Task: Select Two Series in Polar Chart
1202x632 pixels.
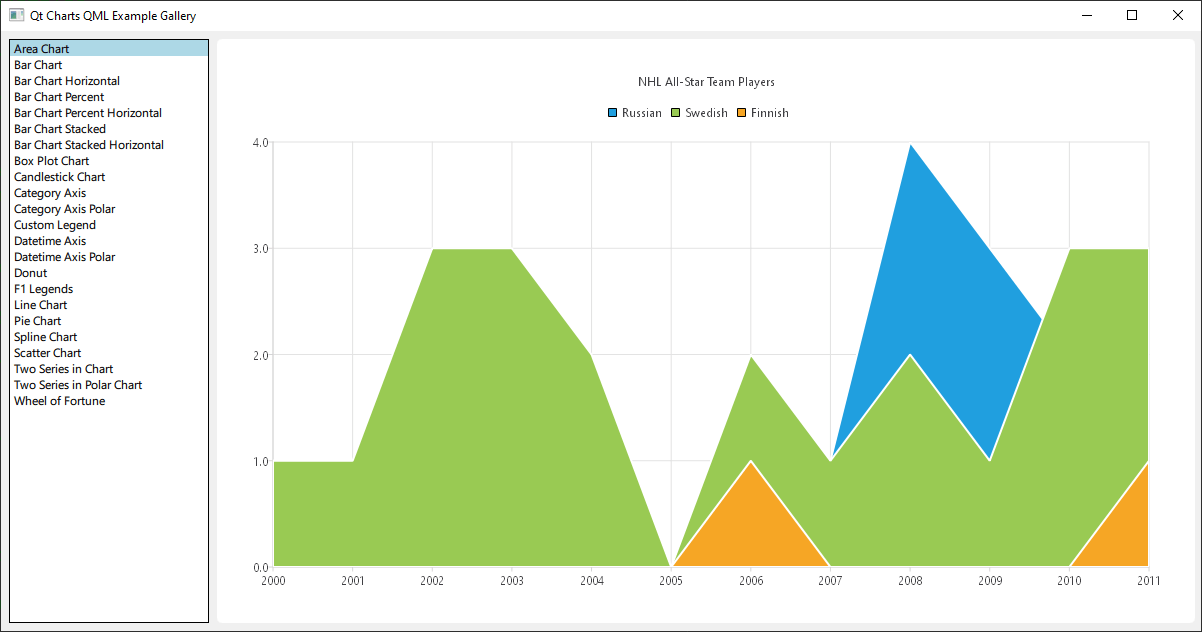Action: [77, 384]
